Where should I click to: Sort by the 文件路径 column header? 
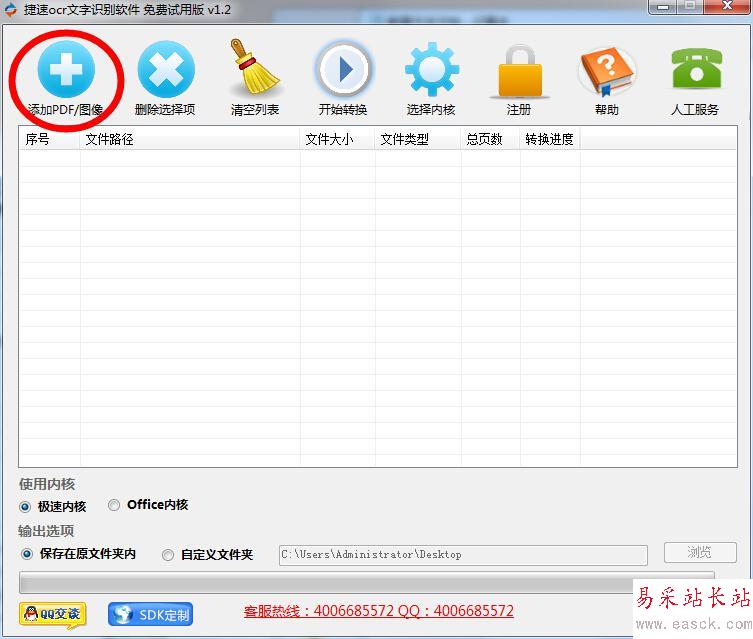tap(190, 140)
